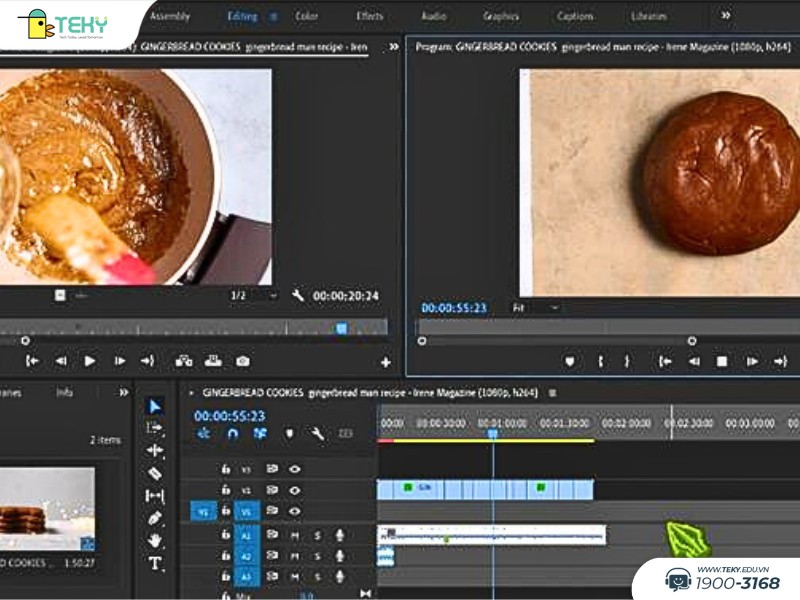Stop playback in the Program monitor
The image size is (800, 600).
point(722,362)
